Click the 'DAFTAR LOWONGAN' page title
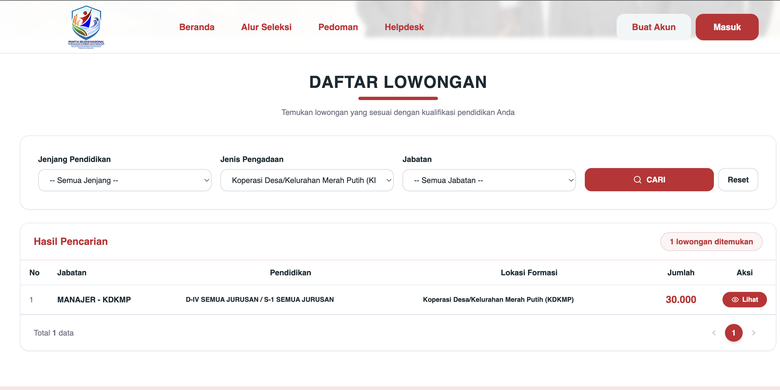 (398, 82)
